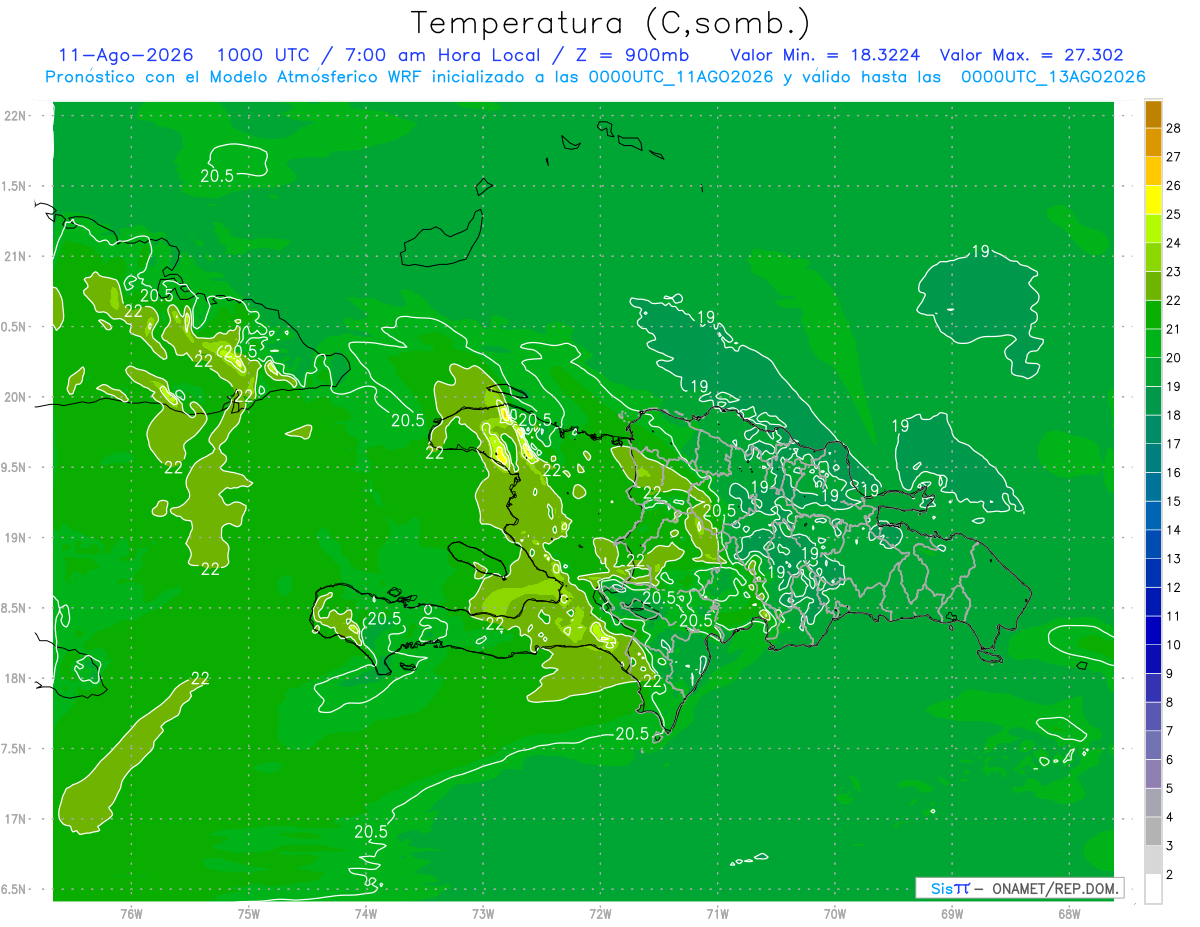Click the "20.5" contour label near 17N
Screen dimensions: 1200x927
point(371,831)
